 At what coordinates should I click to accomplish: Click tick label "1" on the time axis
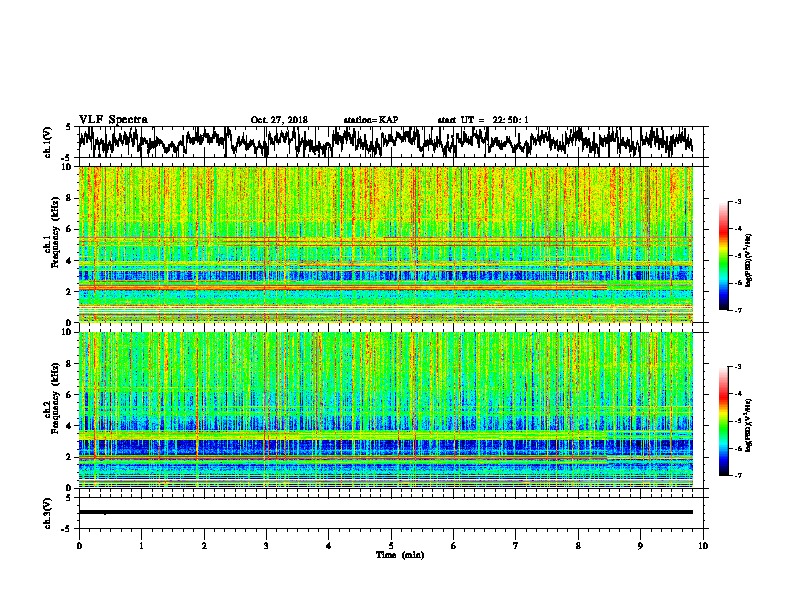(x=141, y=545)
